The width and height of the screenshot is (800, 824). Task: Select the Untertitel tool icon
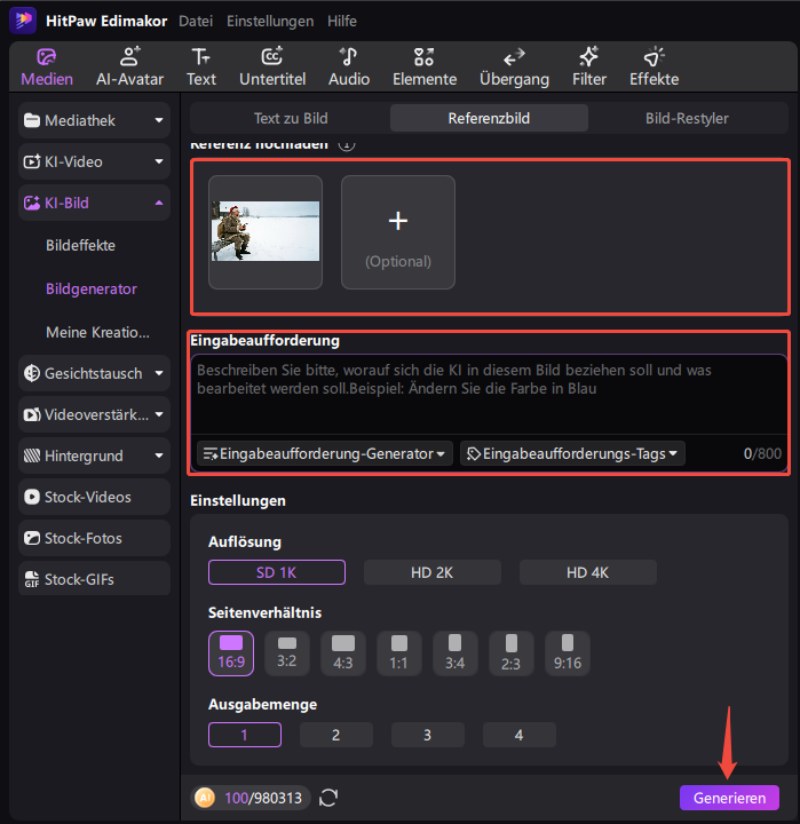pos(272,66)
